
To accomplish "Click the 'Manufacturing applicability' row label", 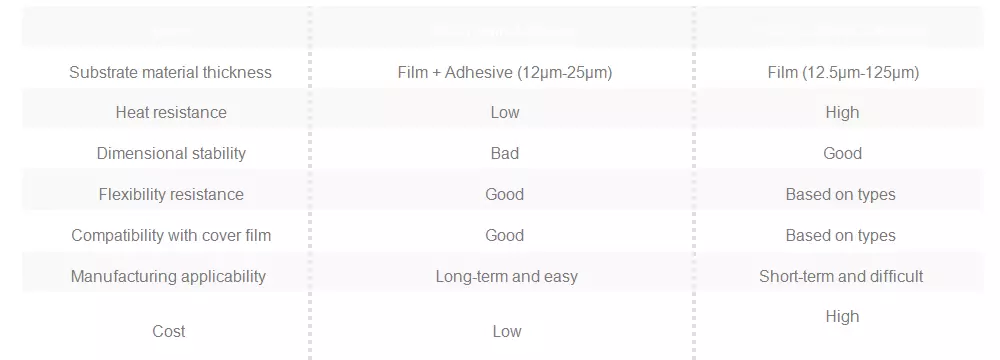I will [168, 276].
